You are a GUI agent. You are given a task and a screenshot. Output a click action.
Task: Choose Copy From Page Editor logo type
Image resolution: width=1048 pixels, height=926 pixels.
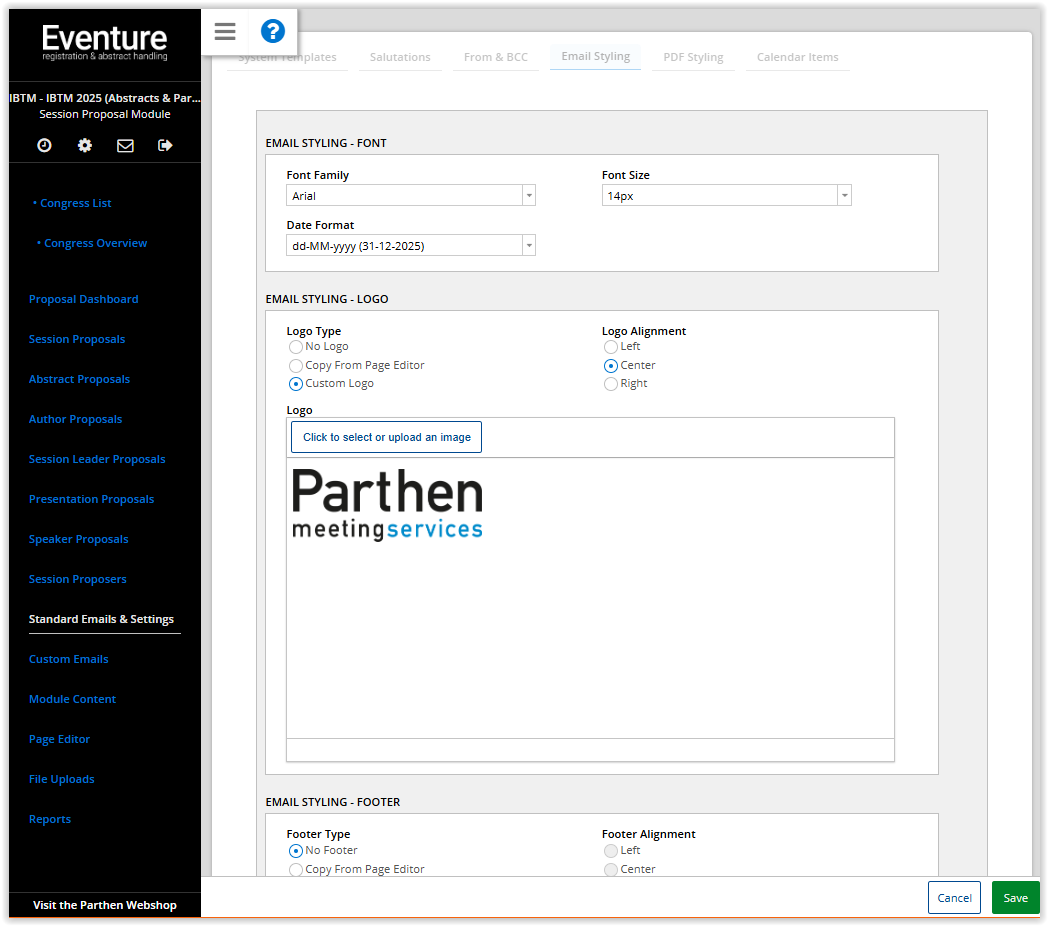click(295, 366)
